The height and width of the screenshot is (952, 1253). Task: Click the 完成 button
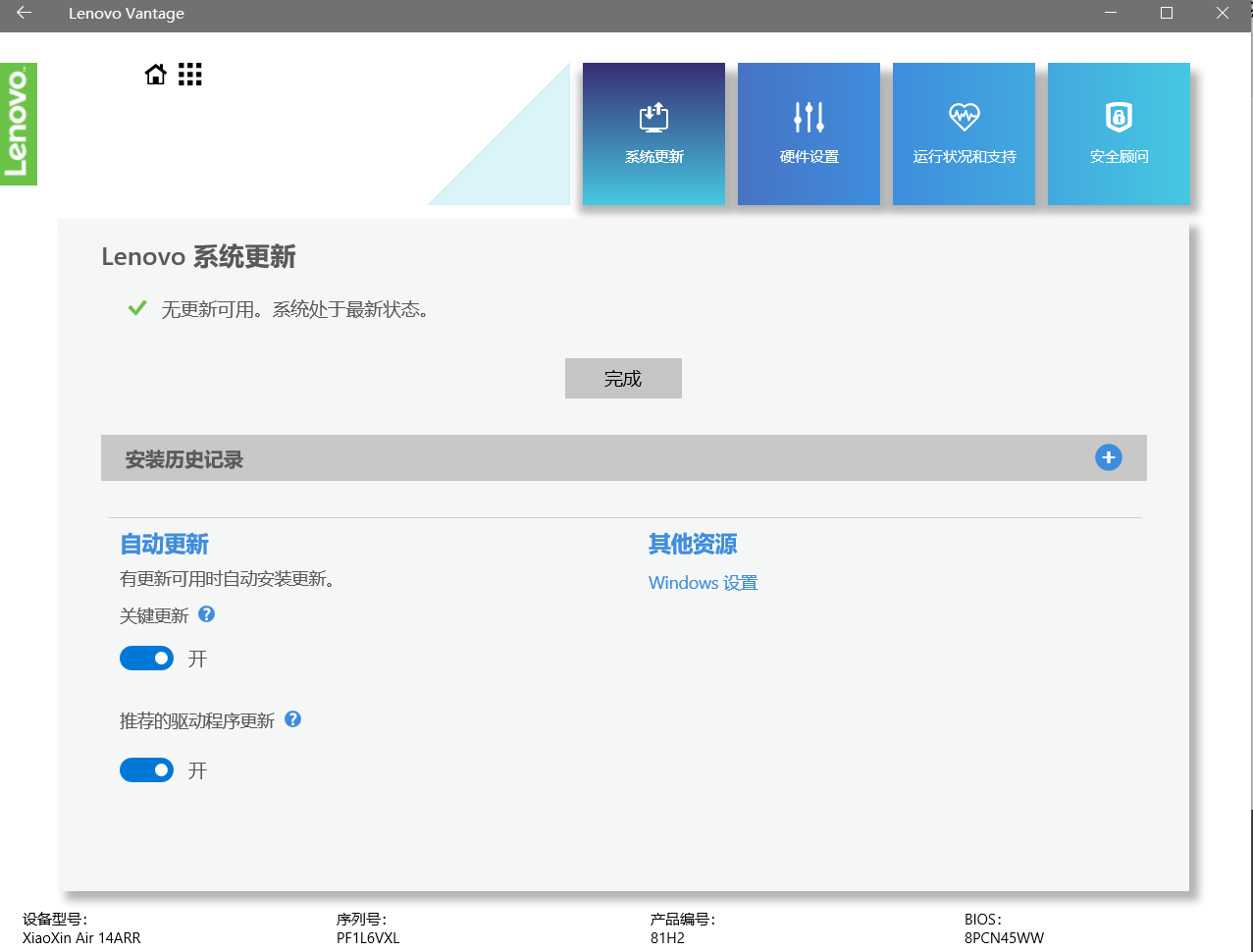coord(623,379)
